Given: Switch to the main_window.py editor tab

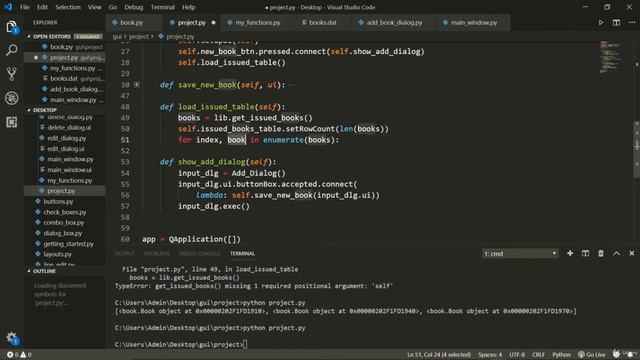Looking at the screenshot, I should 473,22.
